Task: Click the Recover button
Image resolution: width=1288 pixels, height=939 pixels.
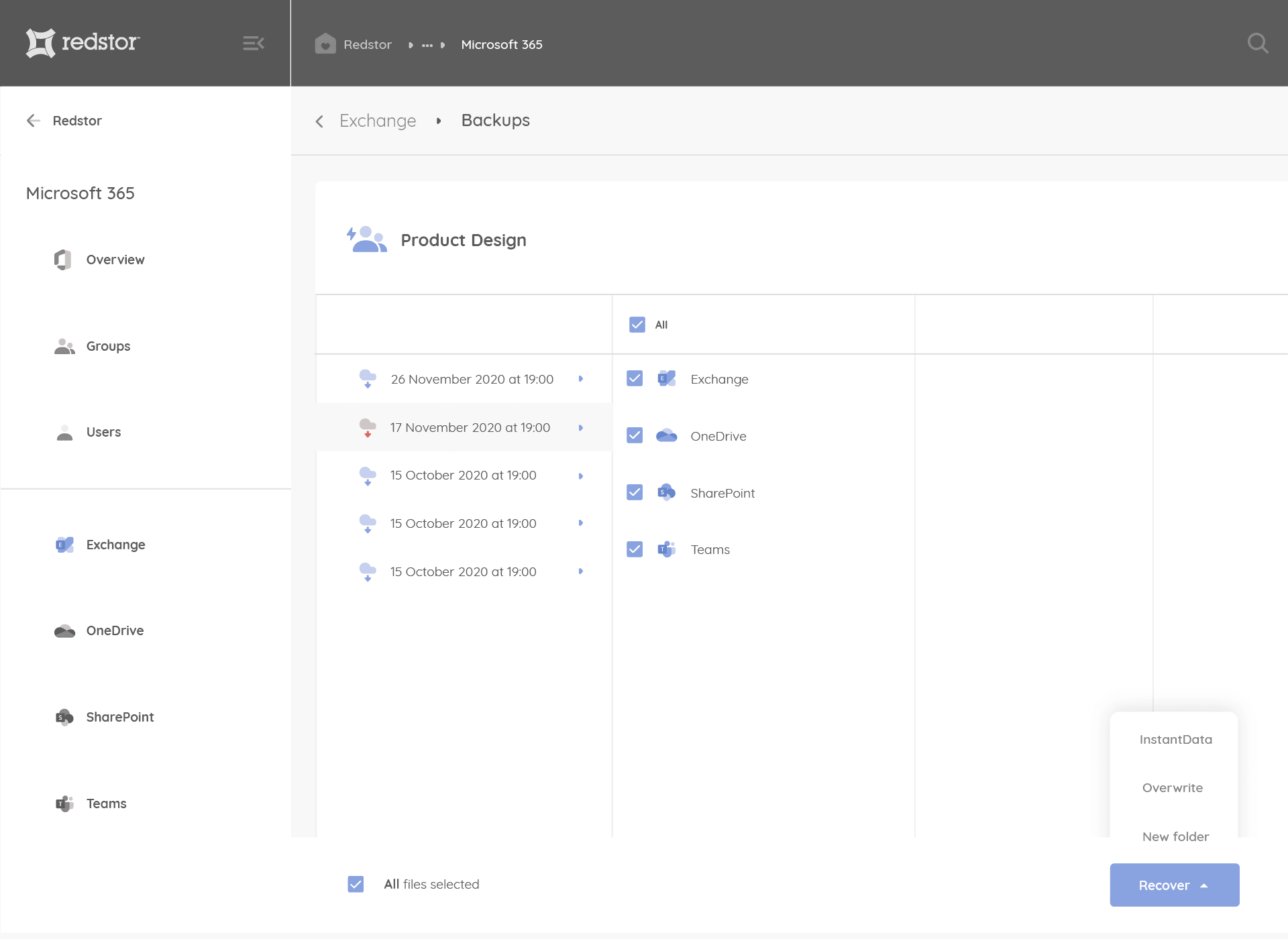Action: pos(1175,885)
